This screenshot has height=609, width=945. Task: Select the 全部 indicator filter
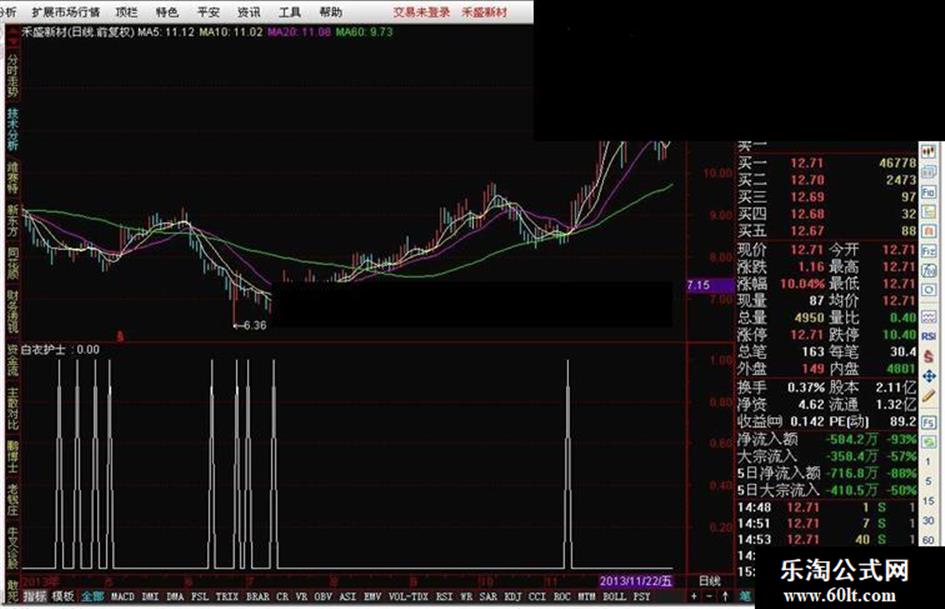(93, 596)
